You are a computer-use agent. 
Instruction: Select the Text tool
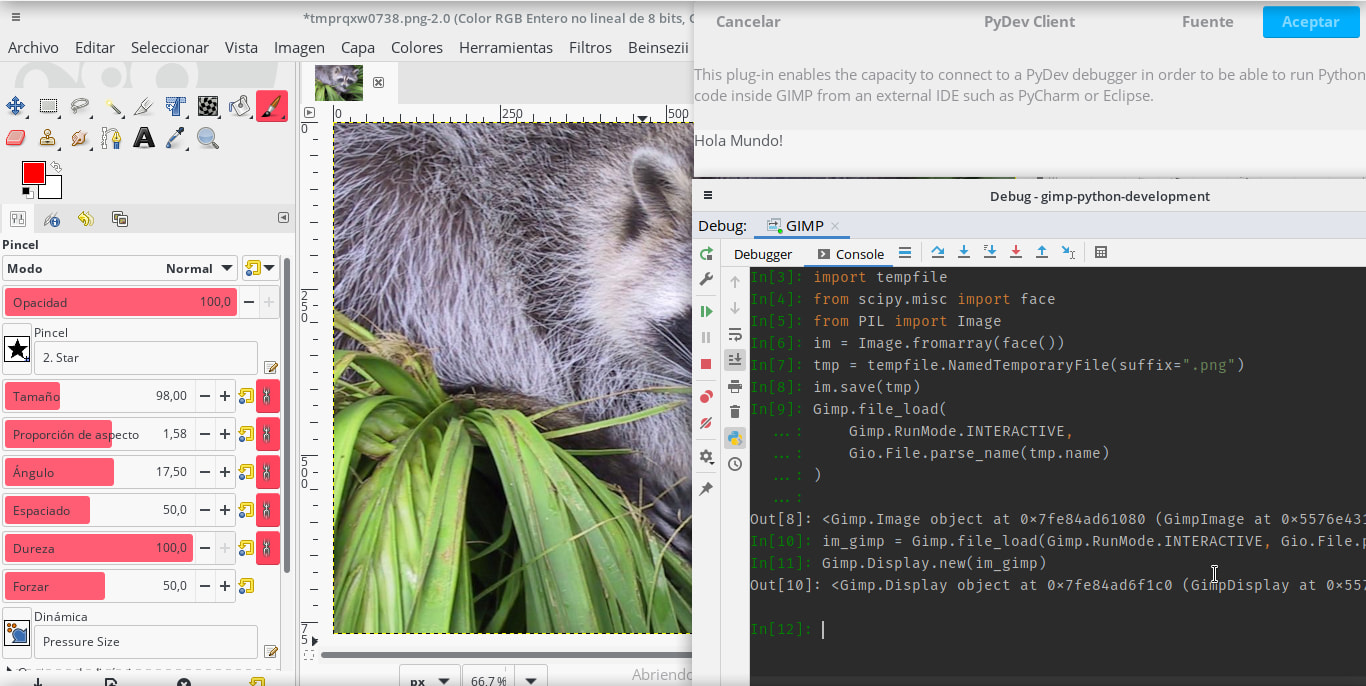pos(144,138)
